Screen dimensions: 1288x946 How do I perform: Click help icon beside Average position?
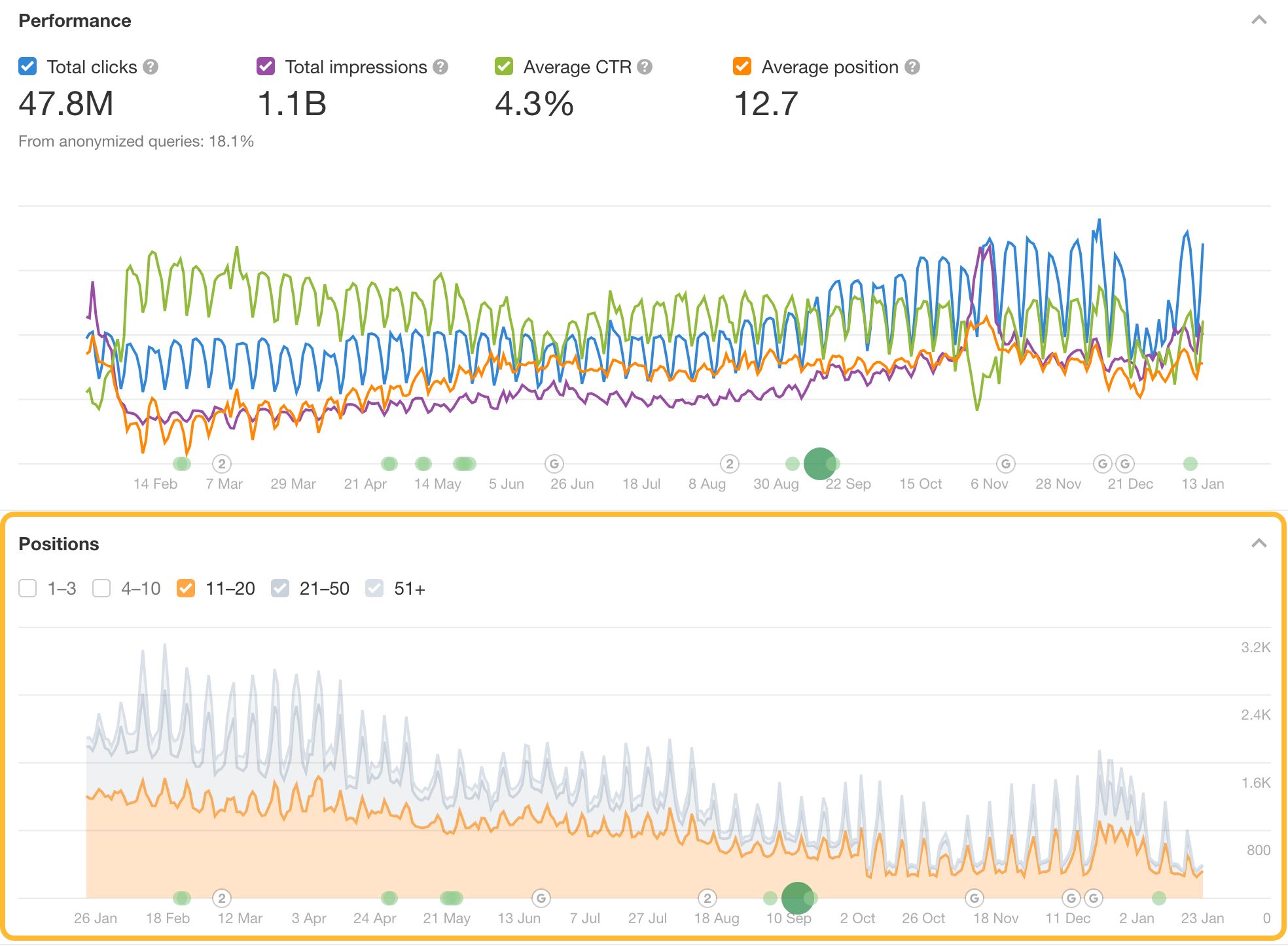click(912, 67)
